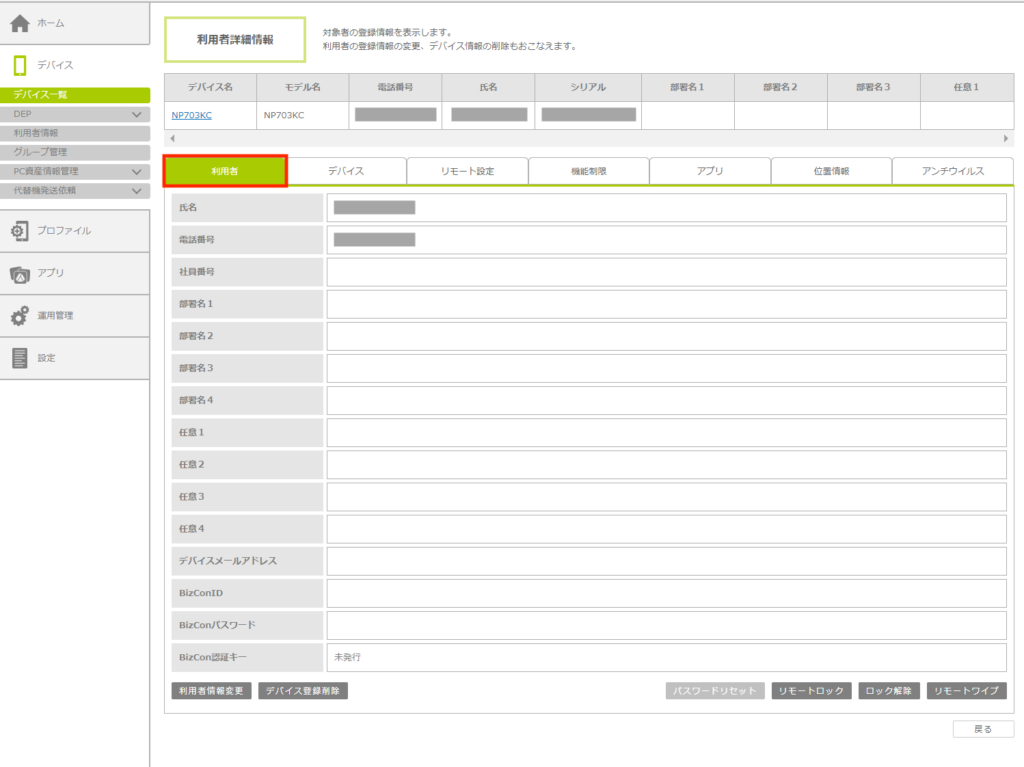The height and width of the screenshot is (767, 1024).
Task: Select the 位置情報 tab
Action: pyautogui.click(x=831, y=171)
